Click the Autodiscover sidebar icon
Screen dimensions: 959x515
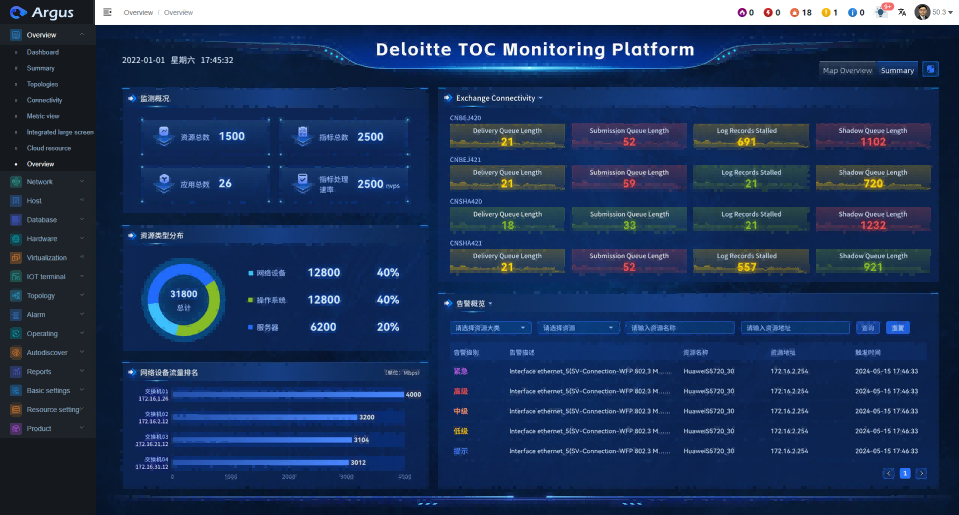coord(16,352)
